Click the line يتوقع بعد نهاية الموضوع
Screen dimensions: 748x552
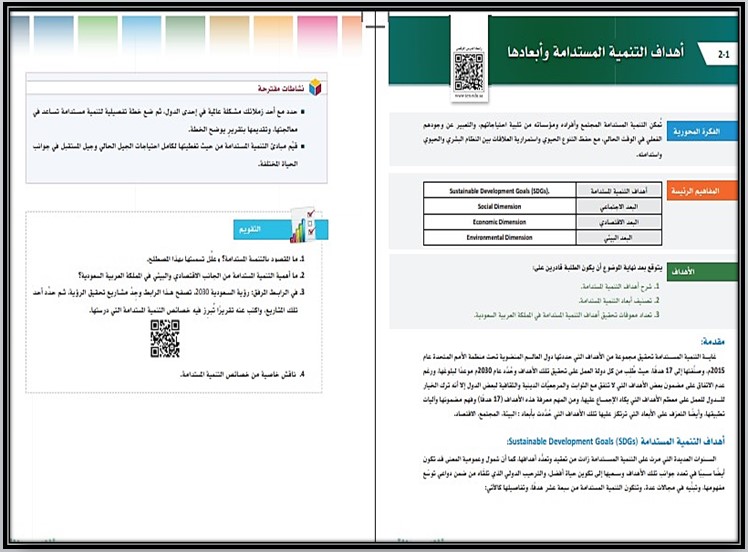(597, 268)
